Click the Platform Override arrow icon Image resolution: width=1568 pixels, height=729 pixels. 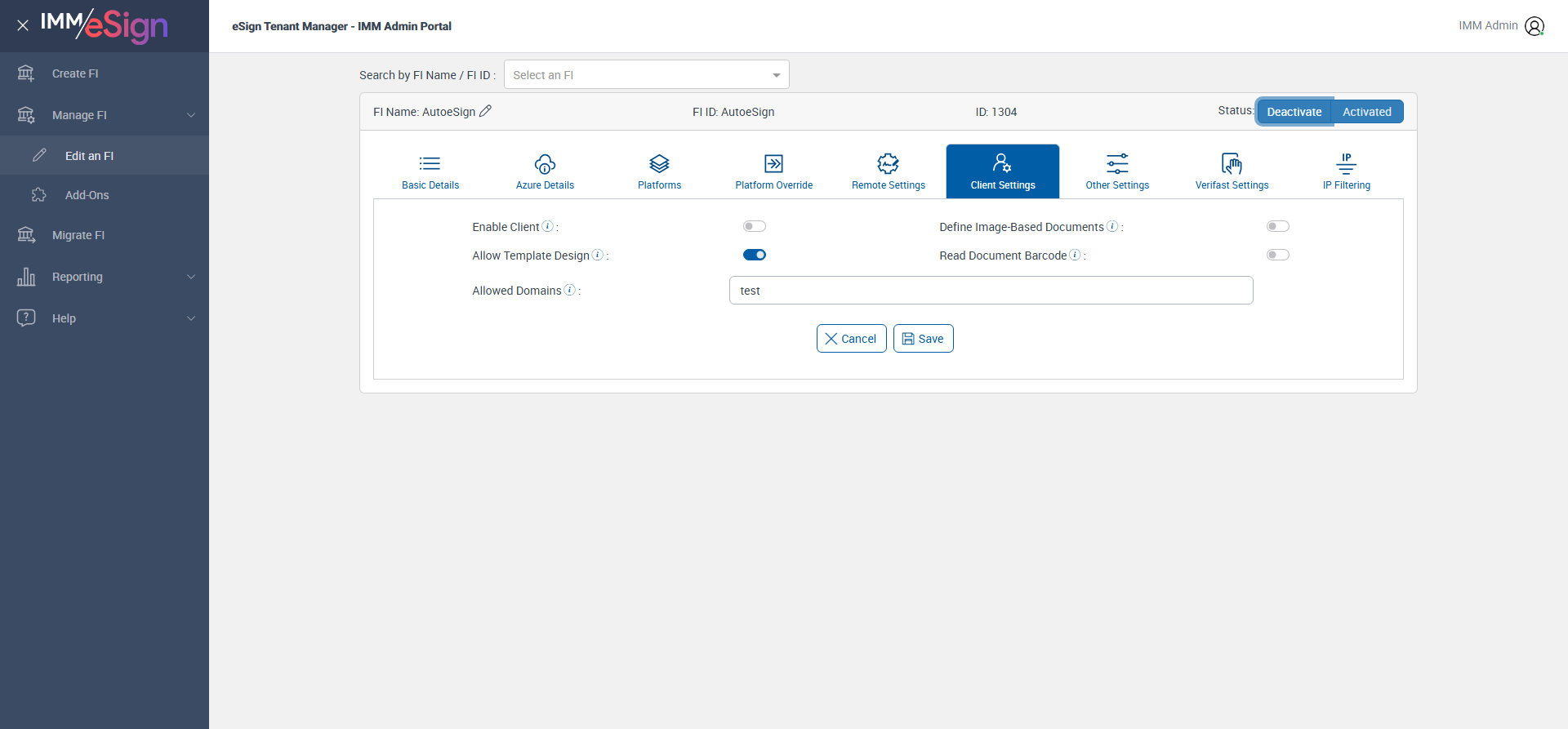tap(773, 164)
